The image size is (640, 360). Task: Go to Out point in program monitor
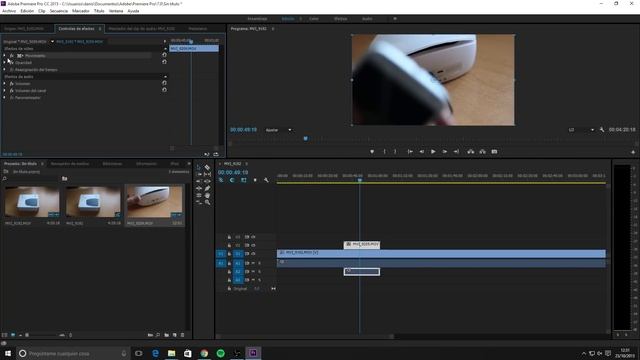456,151
